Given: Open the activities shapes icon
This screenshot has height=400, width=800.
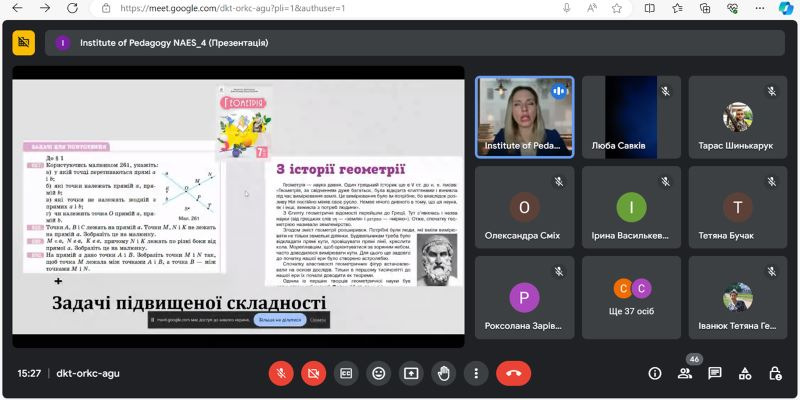Looking at the screenshot, I should tap(745, 373).
